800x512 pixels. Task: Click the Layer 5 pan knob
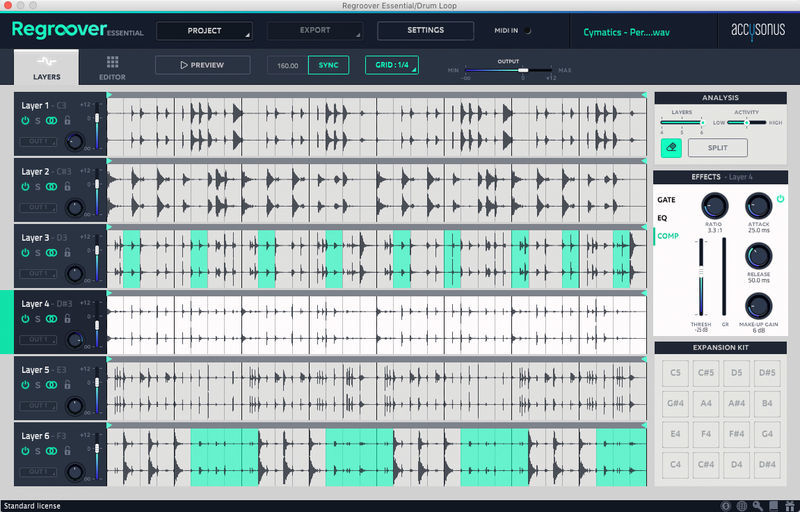coord(75,406)
